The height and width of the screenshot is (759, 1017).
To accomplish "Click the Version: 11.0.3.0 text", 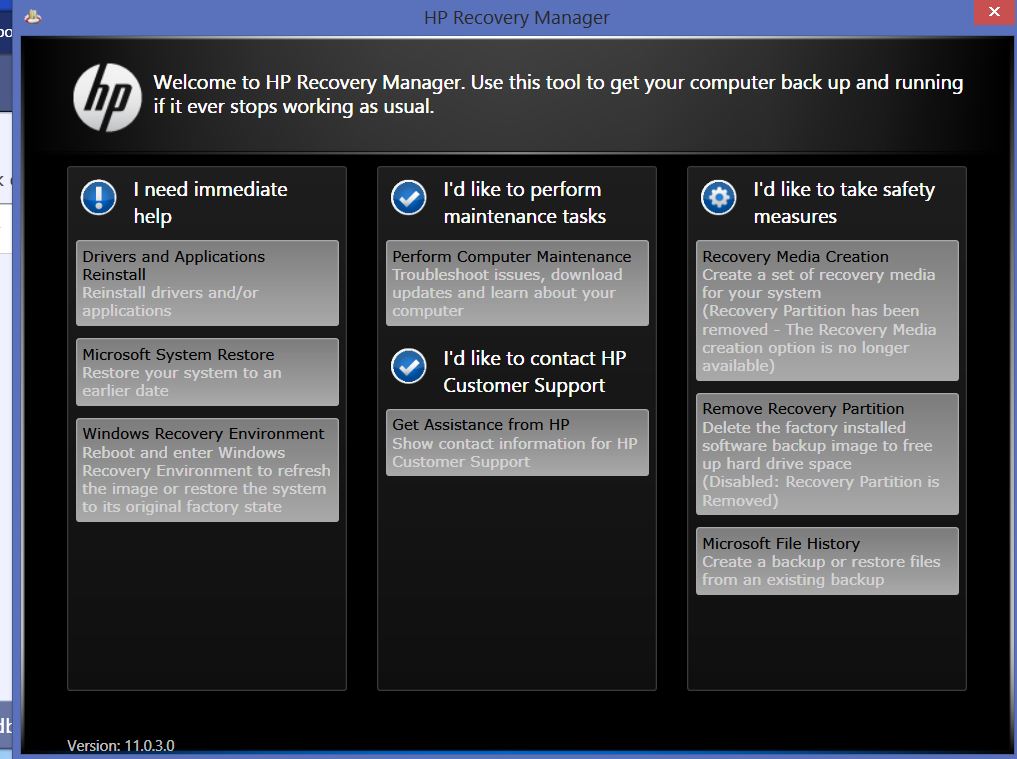I will coord(121,745).
